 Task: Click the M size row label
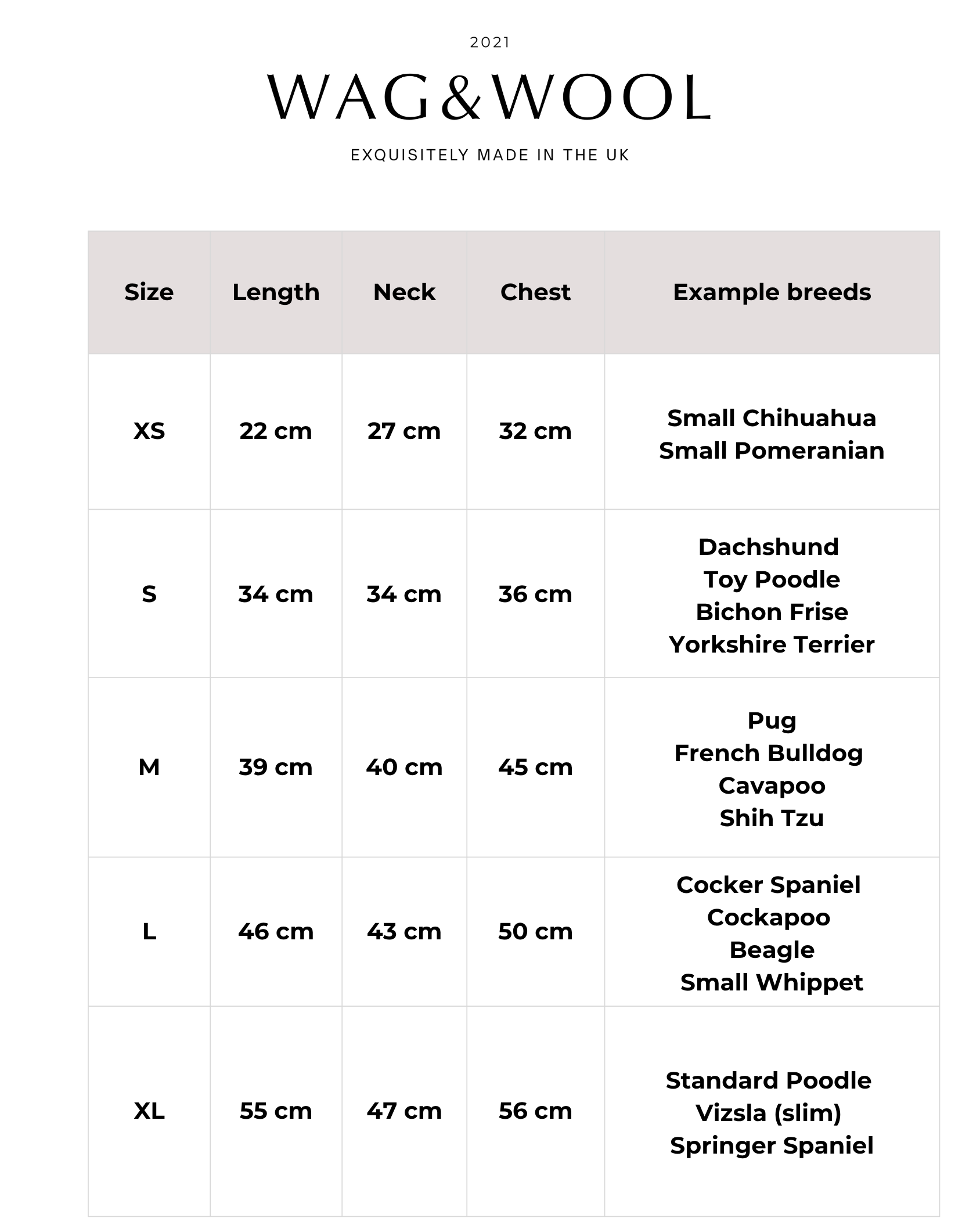pyautogui.click(x=149, y=767)
